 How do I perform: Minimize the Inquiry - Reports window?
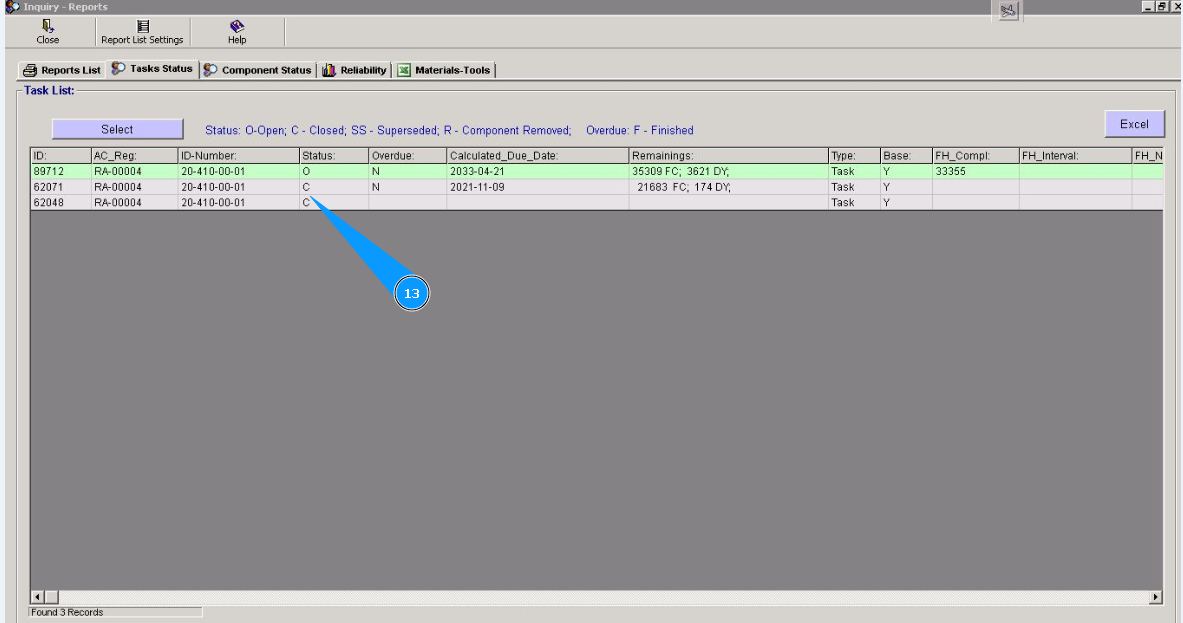[x=1148, y=6]
